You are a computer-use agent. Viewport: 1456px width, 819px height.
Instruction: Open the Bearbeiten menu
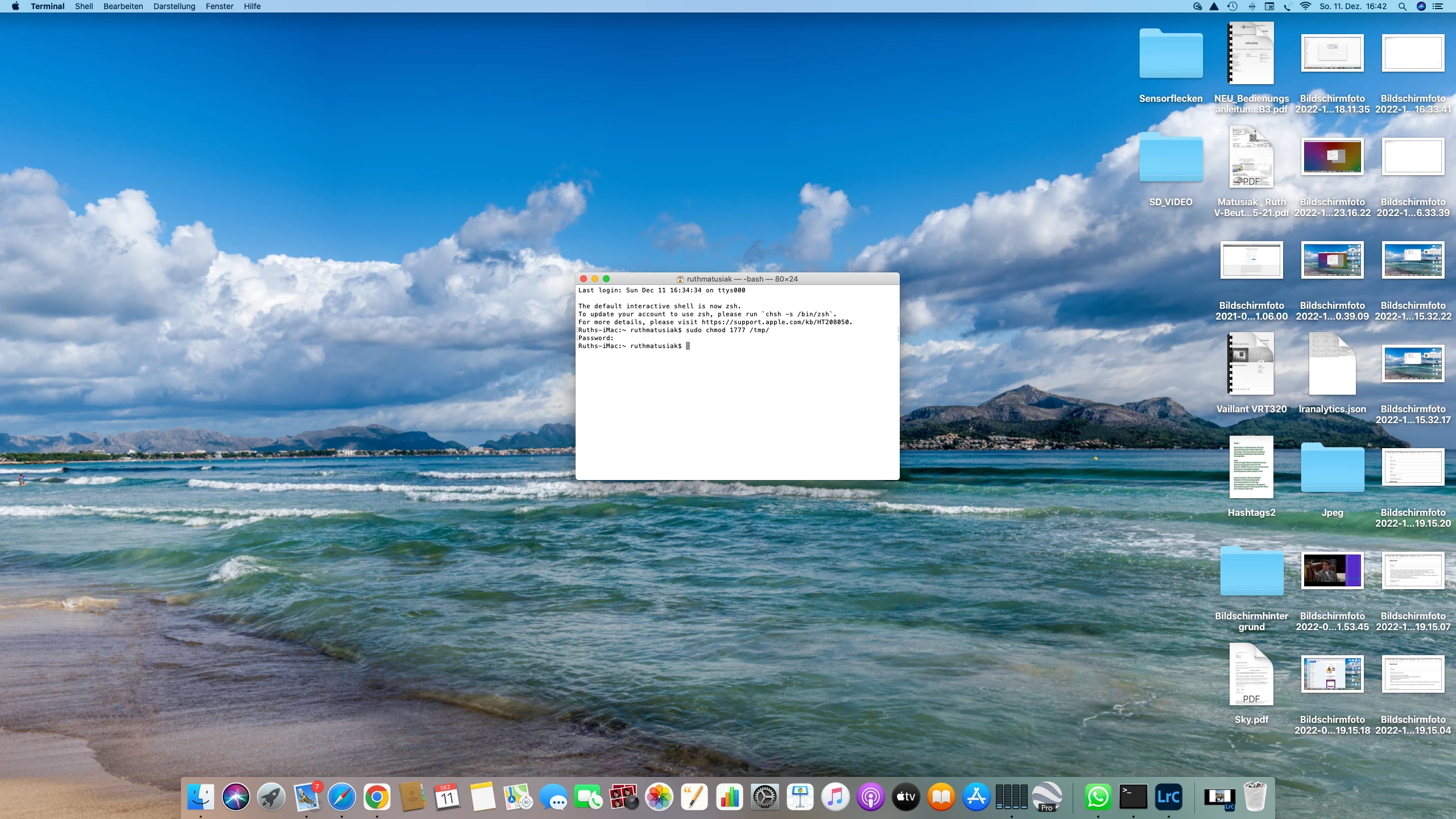[x=123, y=6]
